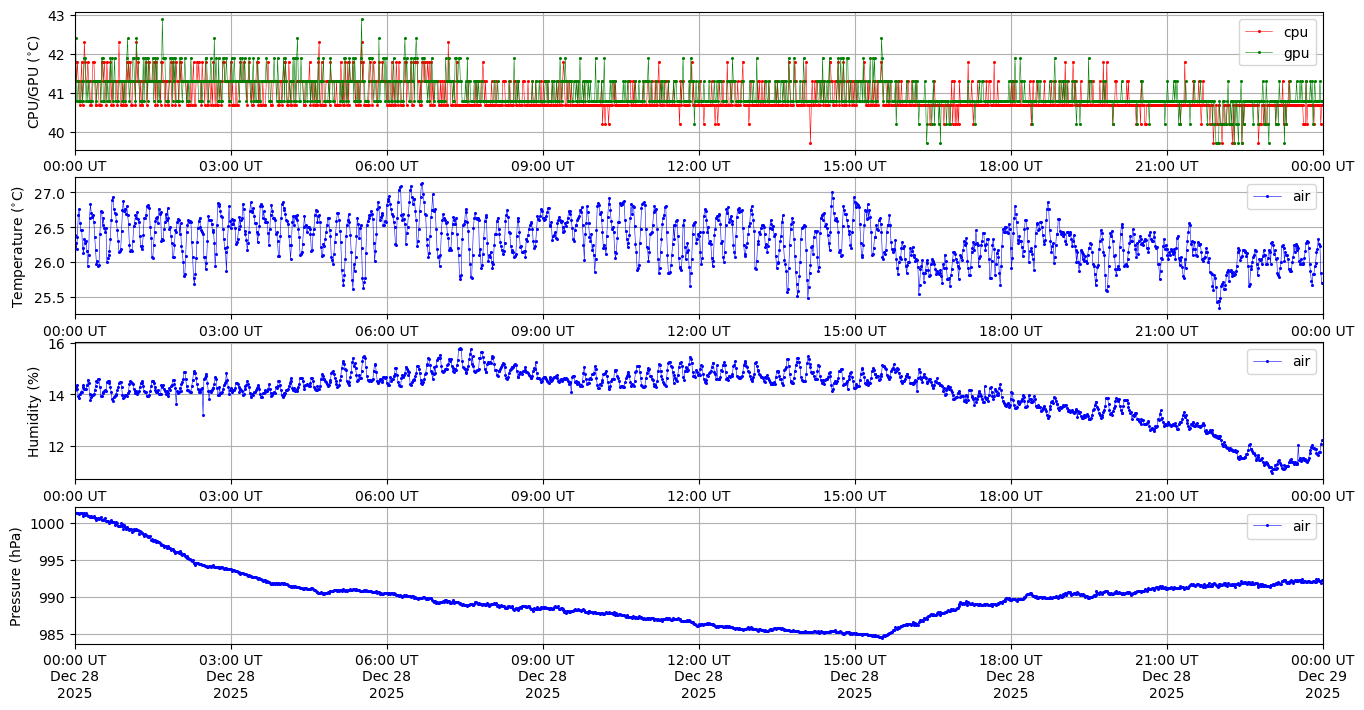Click the 27.0 tick on the Temperature axis
Screen dimensions: 1364x710
(50, 193)
